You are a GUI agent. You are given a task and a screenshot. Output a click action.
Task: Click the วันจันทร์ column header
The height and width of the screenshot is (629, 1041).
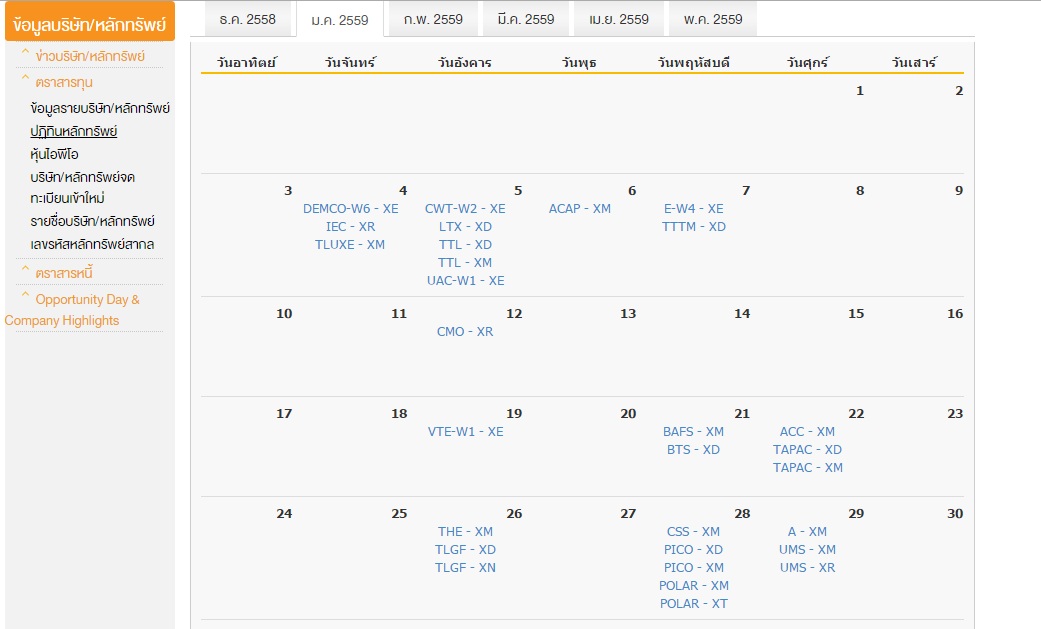point(351,62)
